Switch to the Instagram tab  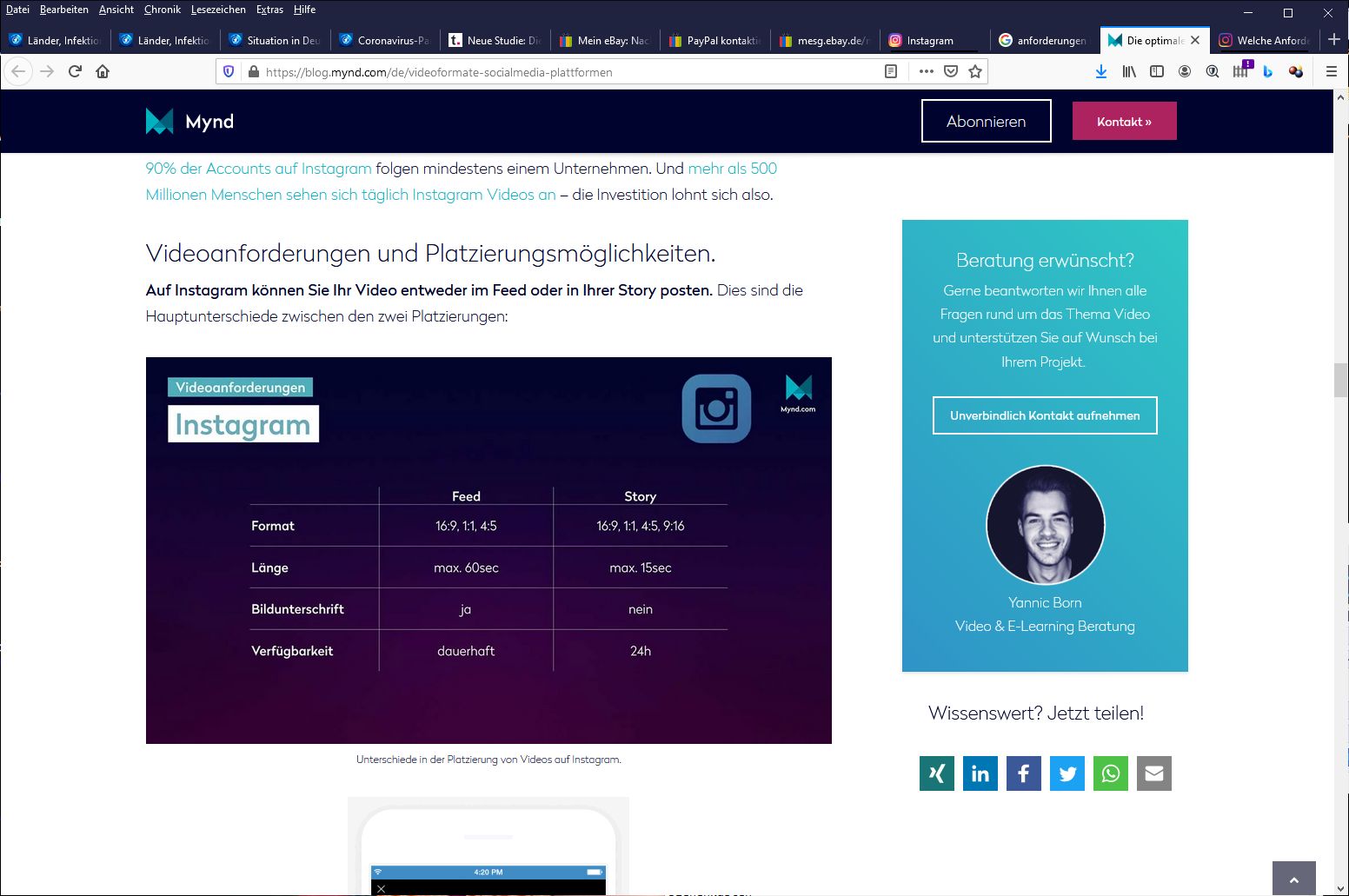click(929, 41)
